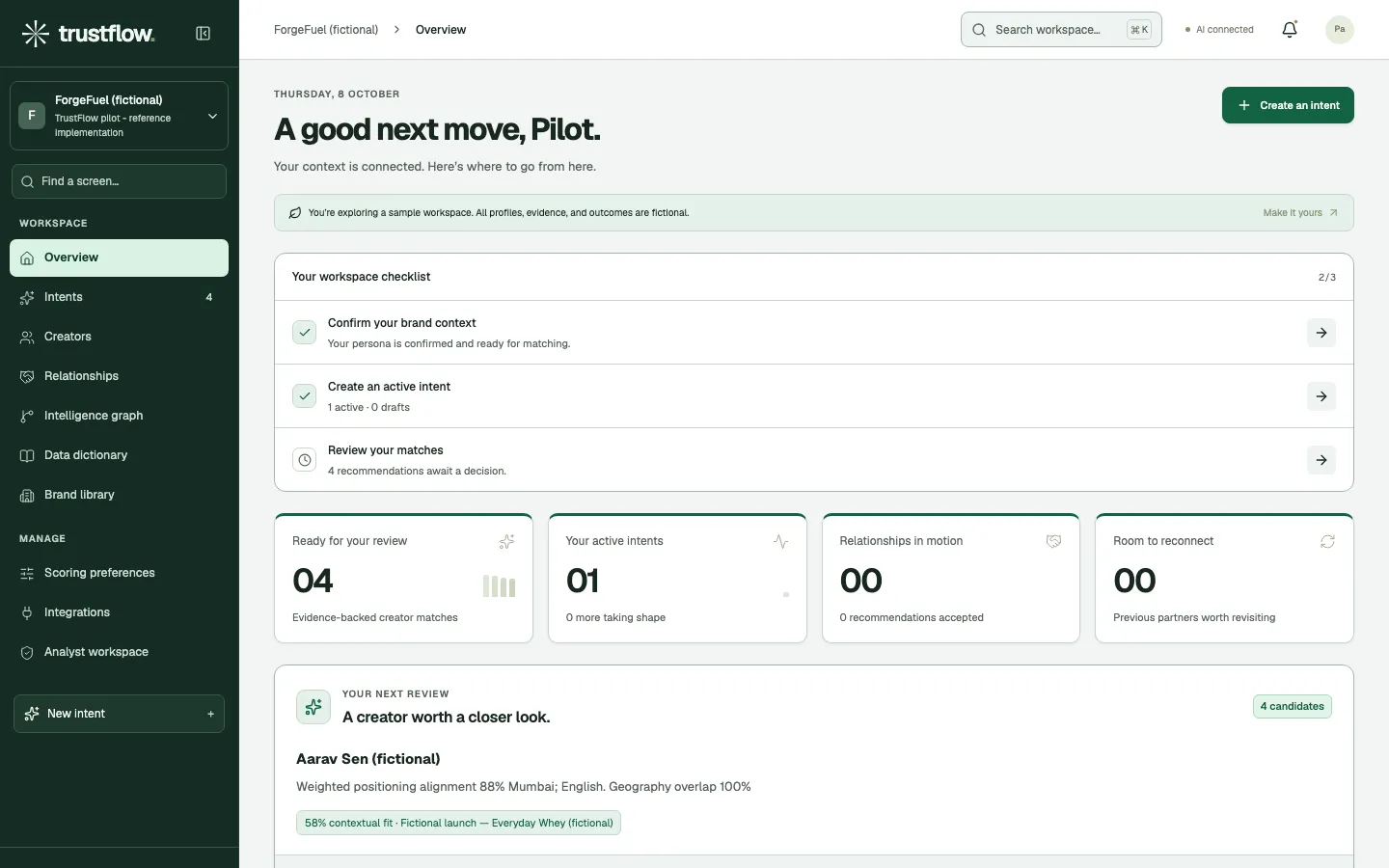Click the trustflow logo
This screenshot has width=1389, height=868.
pos(88,34)
